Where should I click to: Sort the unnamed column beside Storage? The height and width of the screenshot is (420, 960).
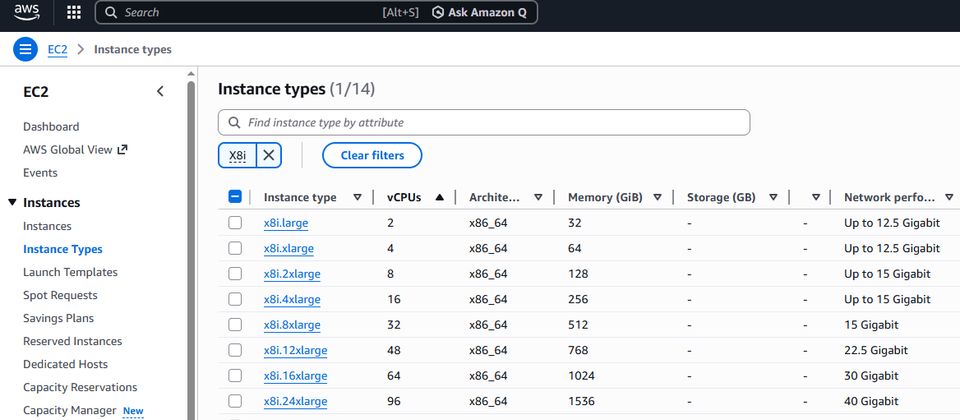(x=816, y=197)
